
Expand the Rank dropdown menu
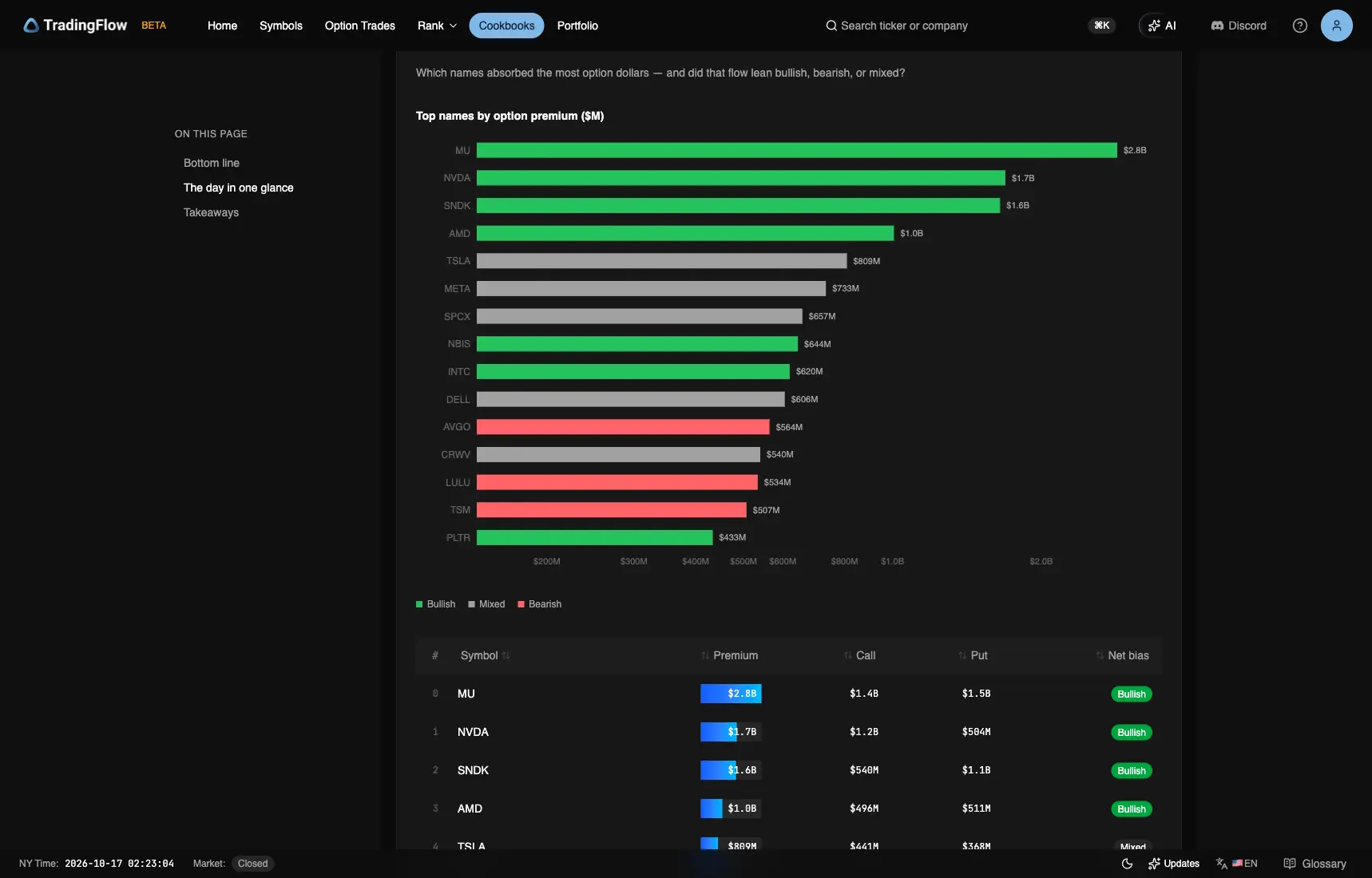point(437,26)
